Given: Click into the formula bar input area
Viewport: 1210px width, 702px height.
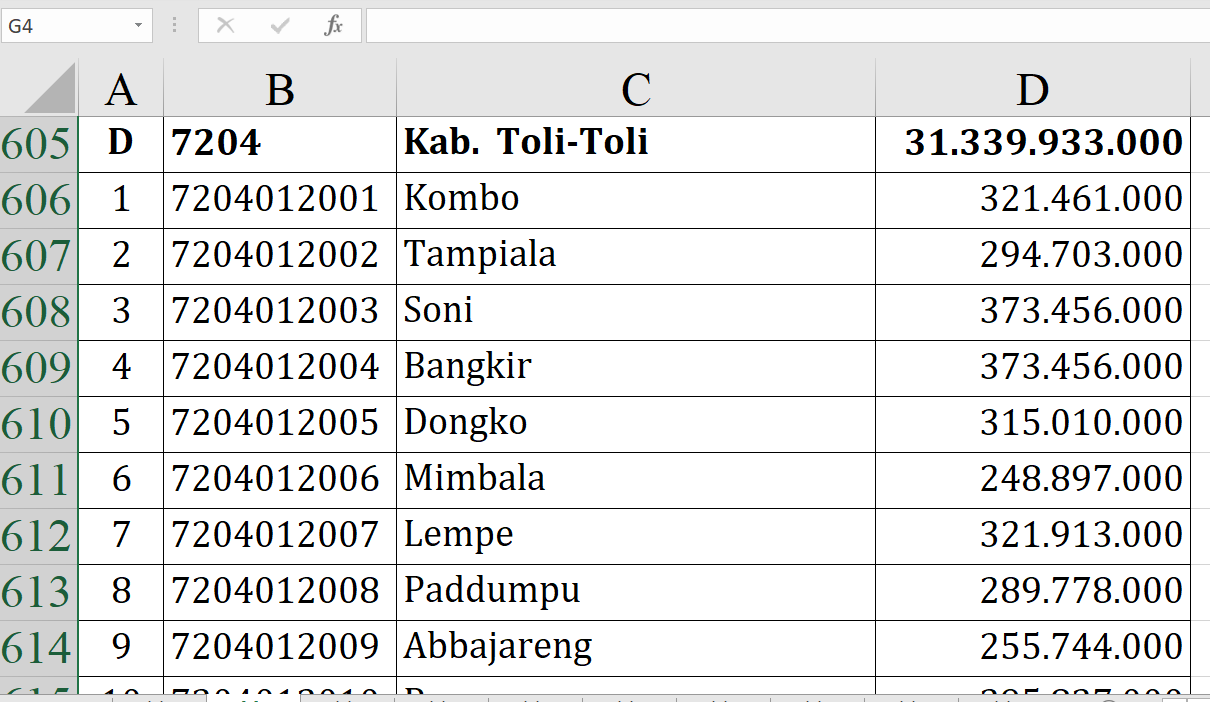Looking at the screenshot, I should coord(780,26).
